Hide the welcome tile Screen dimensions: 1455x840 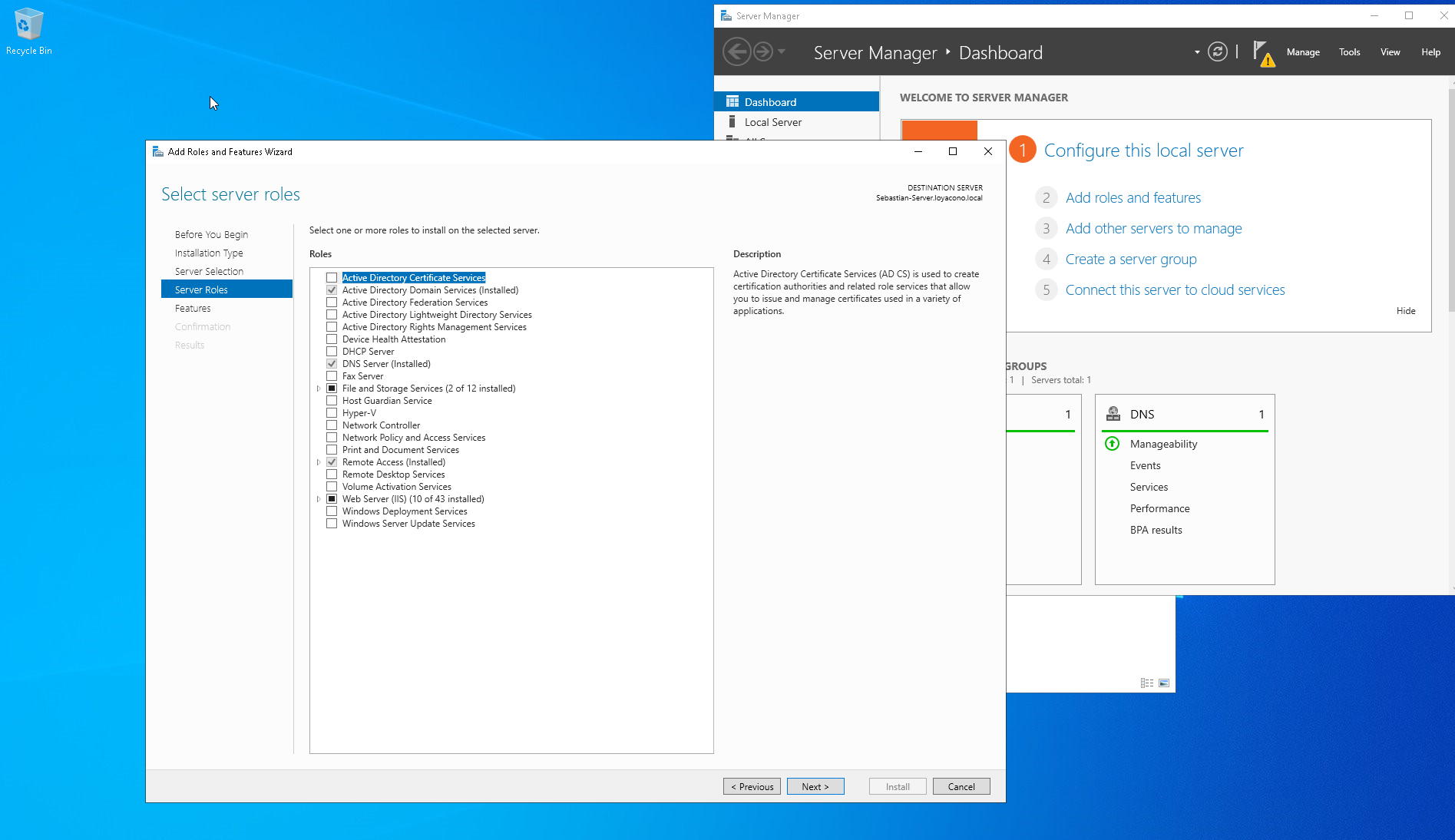(x=1406, y=311)
